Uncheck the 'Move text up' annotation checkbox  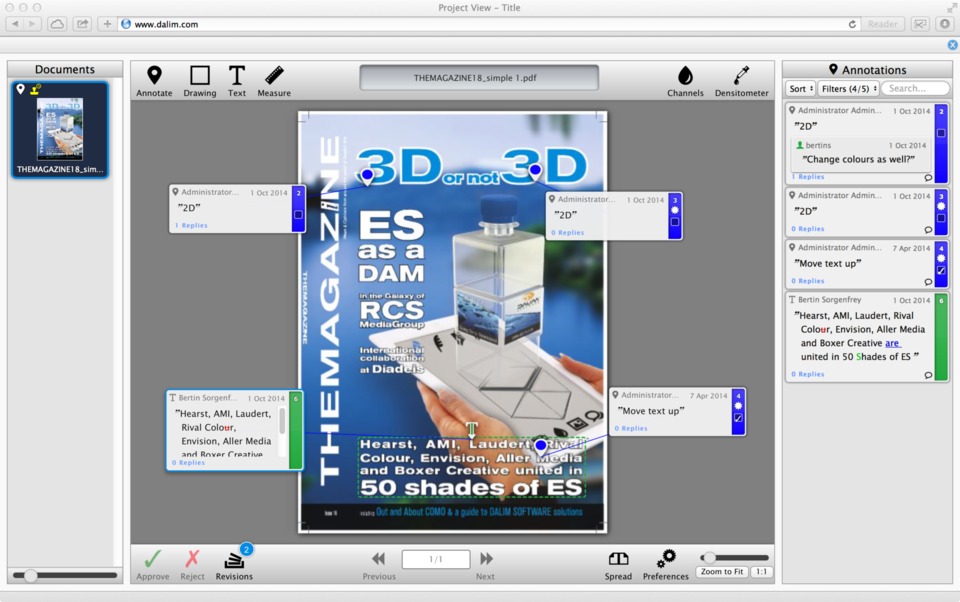[x=941, y=270]
